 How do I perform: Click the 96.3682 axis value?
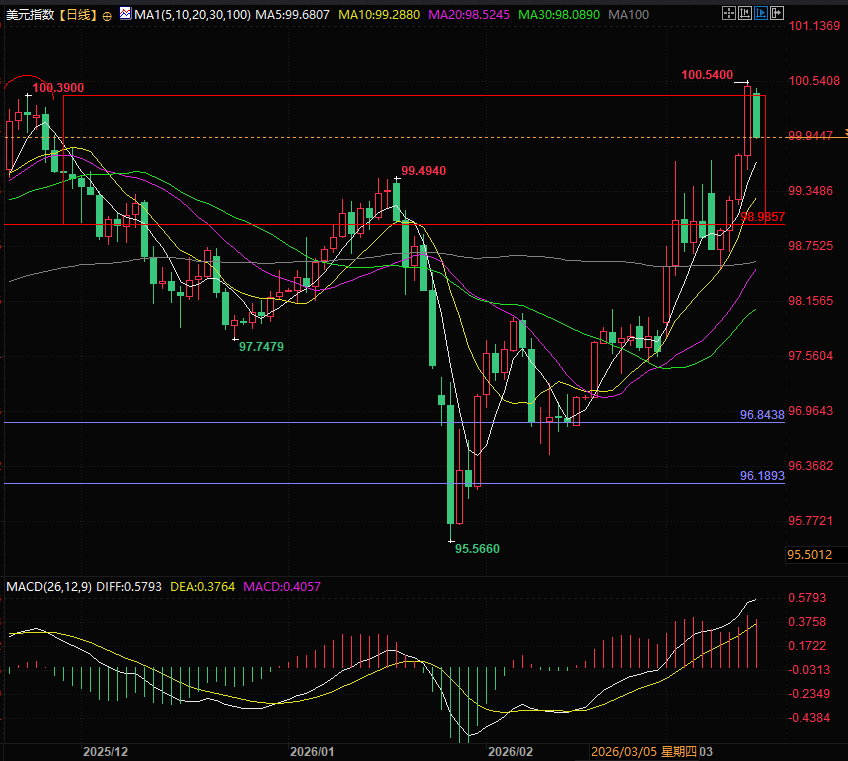[x=811, y=466]
